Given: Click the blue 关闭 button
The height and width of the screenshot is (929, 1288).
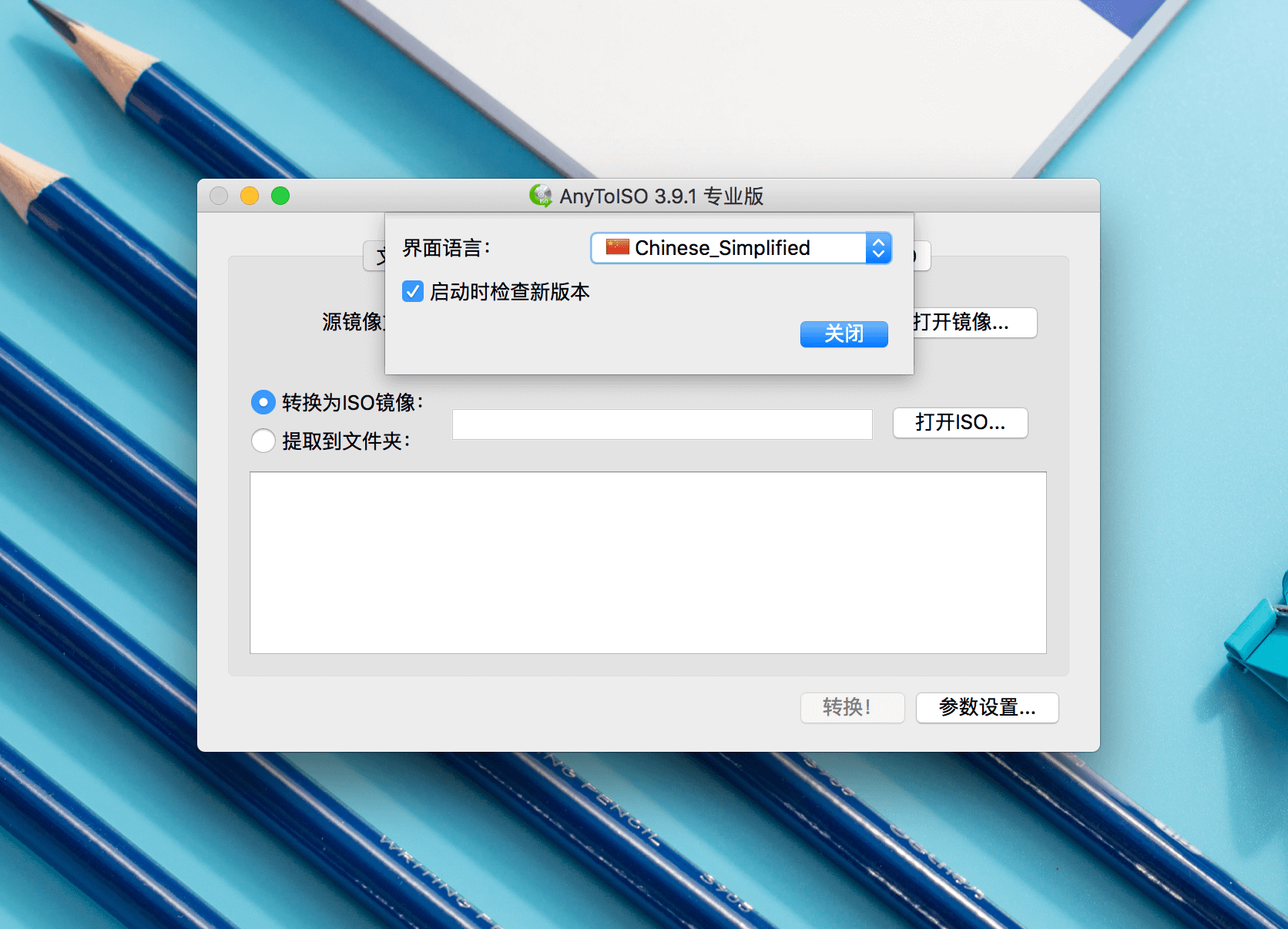Looking at the screenshot, I should (x=844, y=334).
